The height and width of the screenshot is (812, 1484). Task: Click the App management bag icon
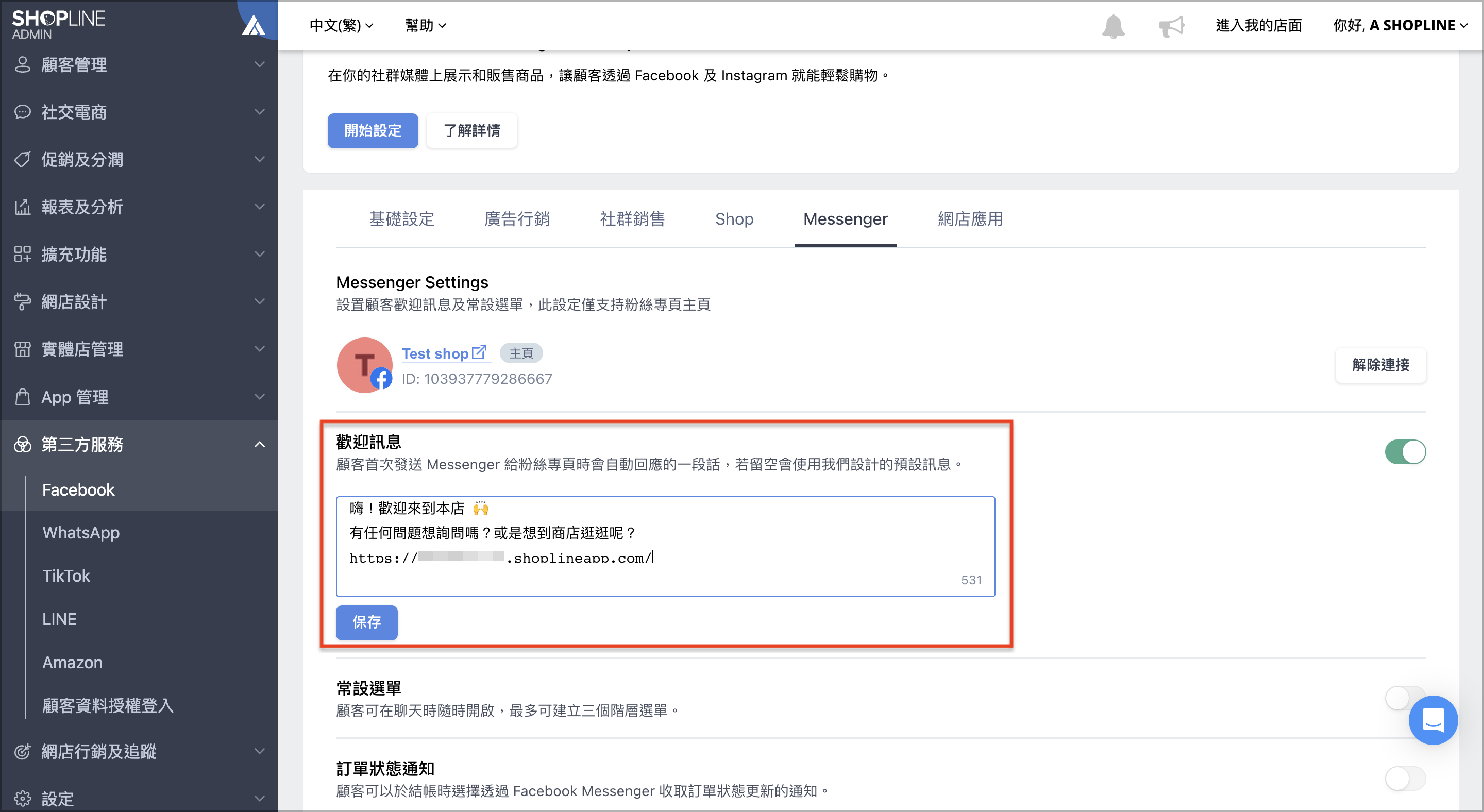(x=23, y=397)
